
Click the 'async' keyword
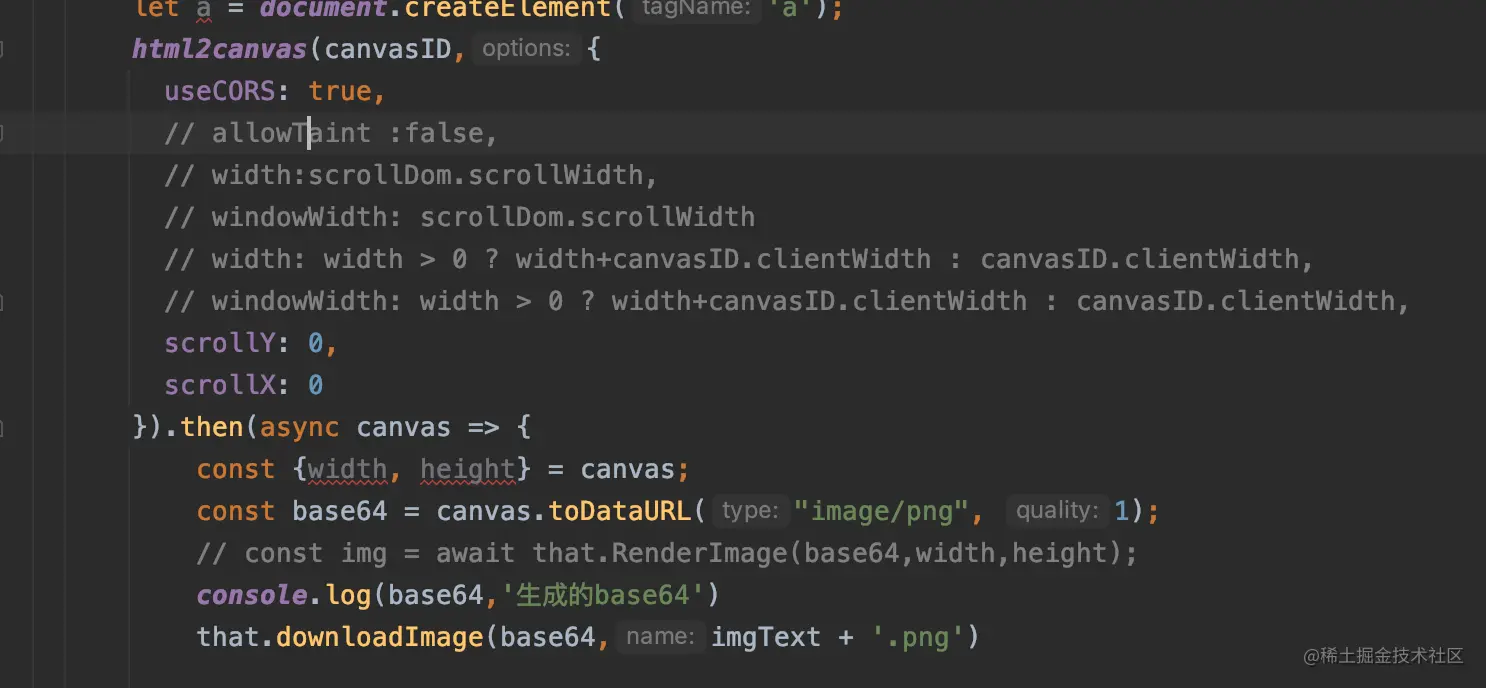point(300,427)
